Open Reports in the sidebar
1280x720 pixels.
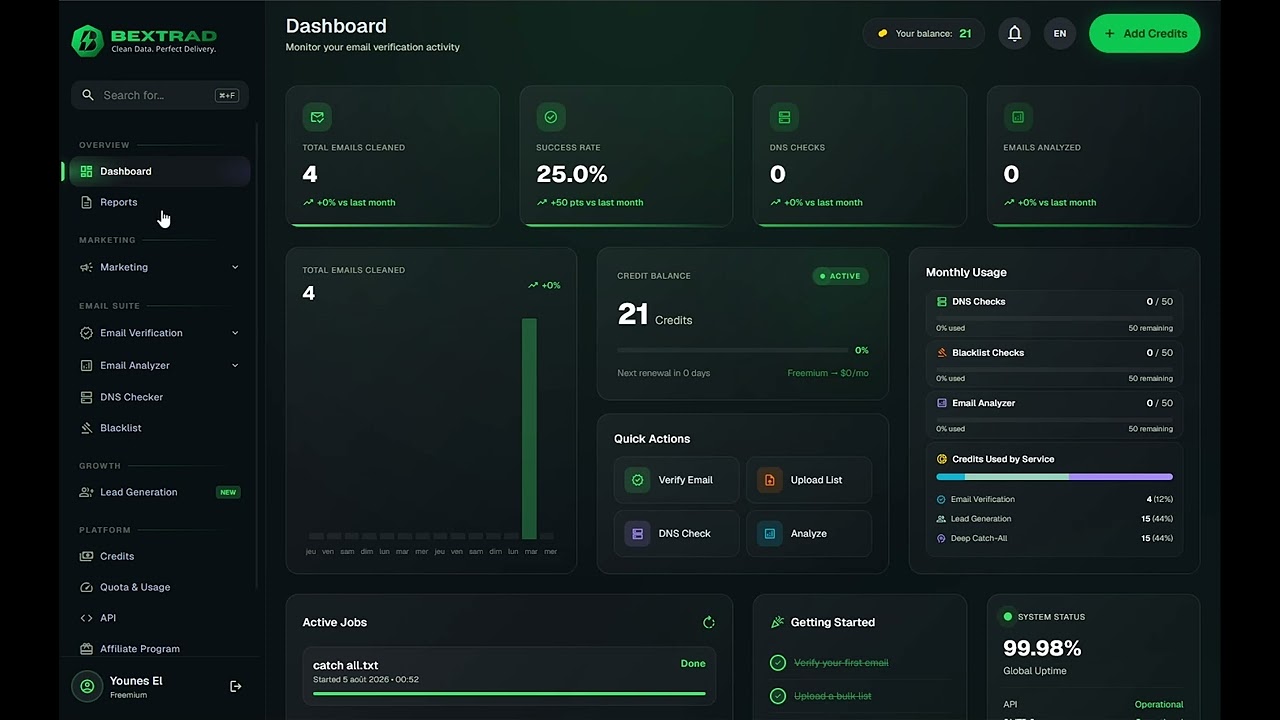click(160, 202)
